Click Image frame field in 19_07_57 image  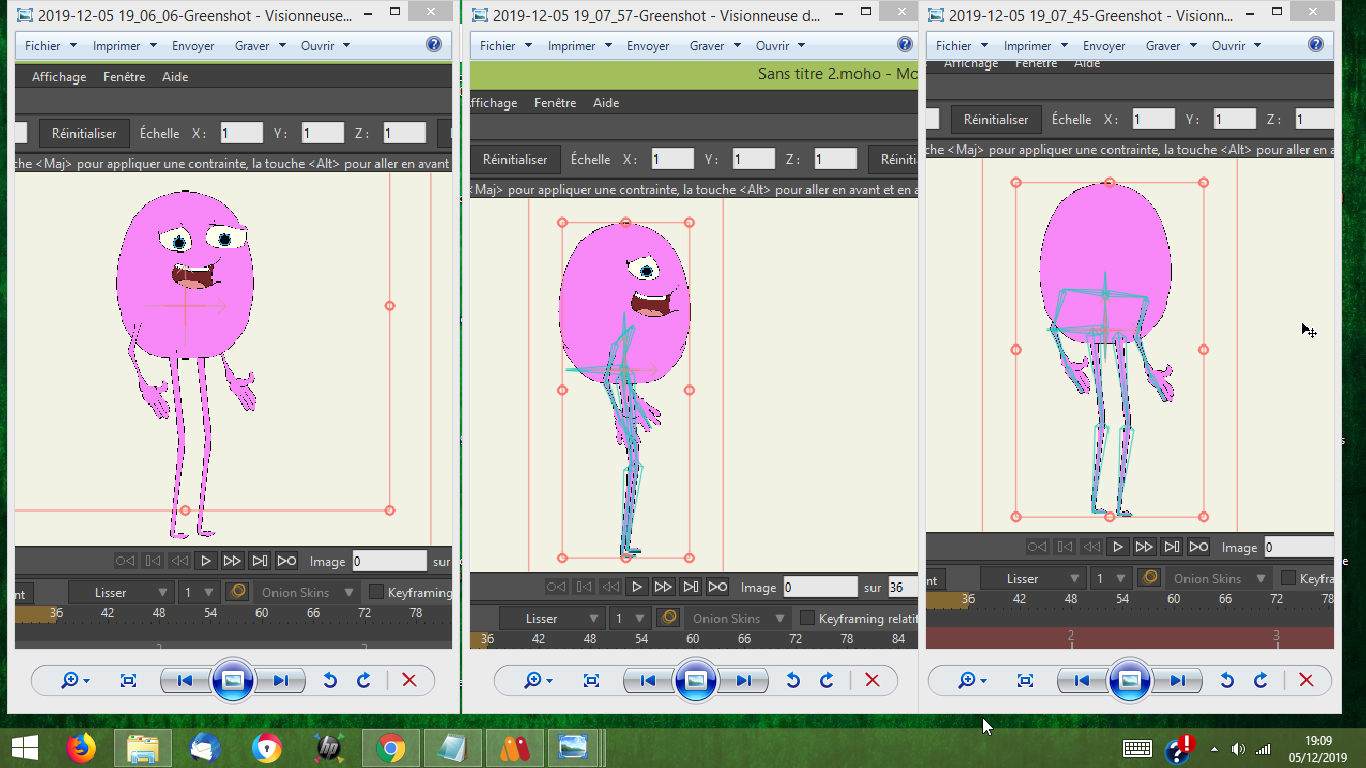click(820, 587)
